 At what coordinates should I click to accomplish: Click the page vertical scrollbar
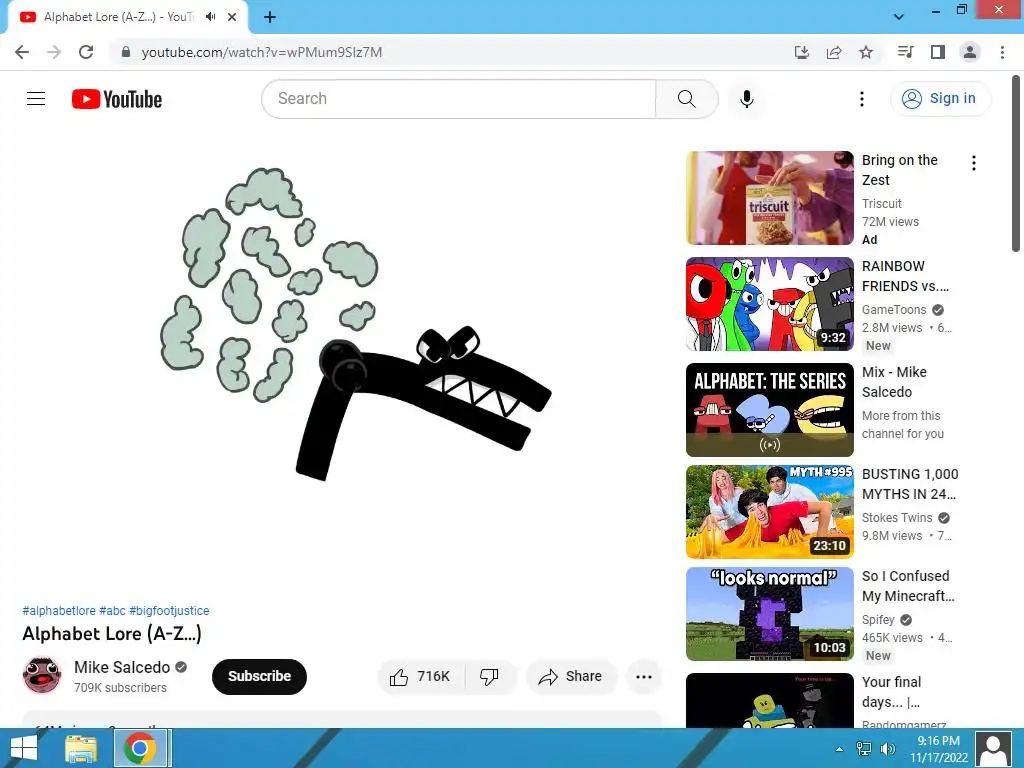tap(1016, 163)
